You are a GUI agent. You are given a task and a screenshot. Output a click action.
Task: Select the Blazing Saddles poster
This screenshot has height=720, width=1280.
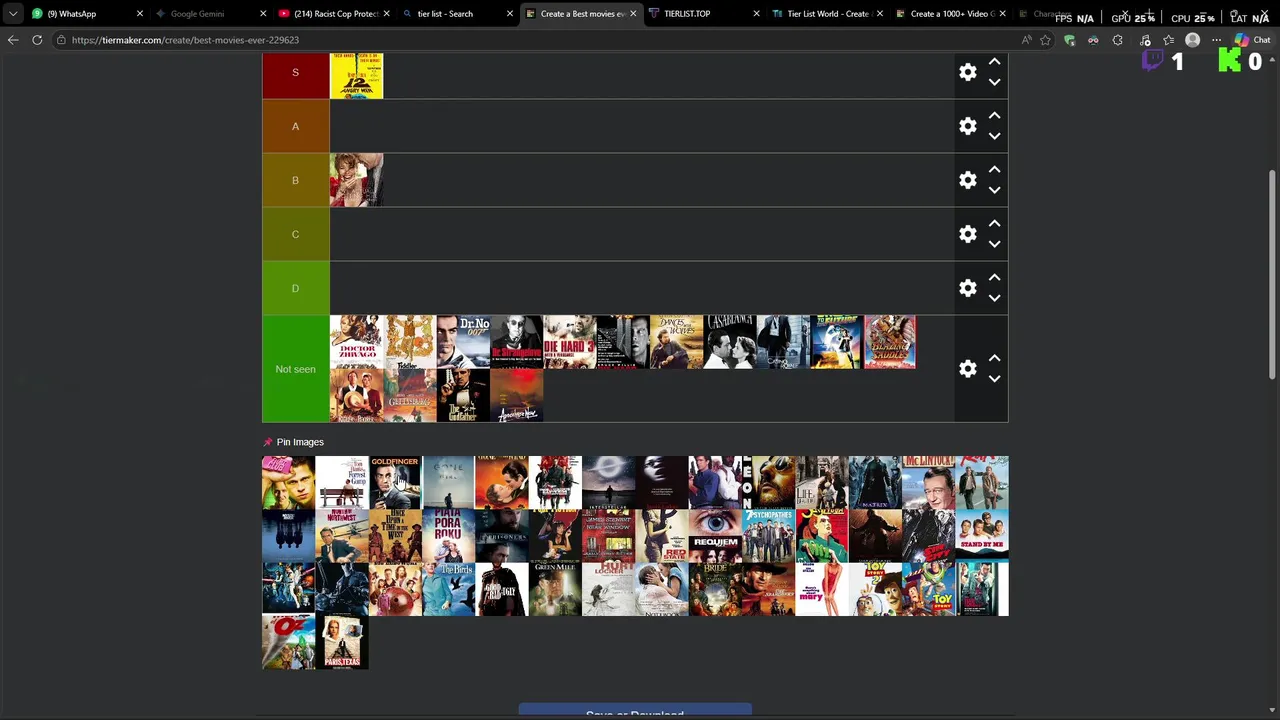click(889, 342)
